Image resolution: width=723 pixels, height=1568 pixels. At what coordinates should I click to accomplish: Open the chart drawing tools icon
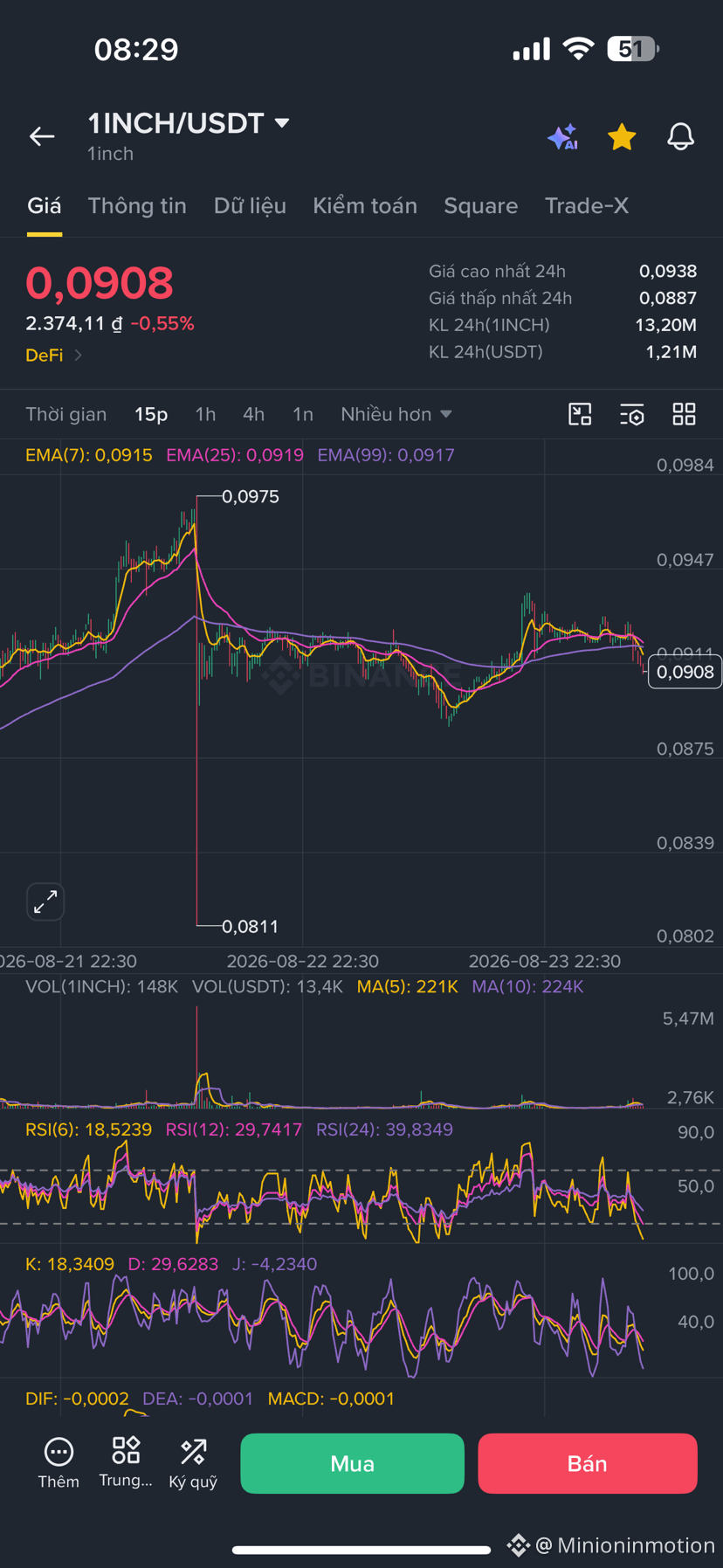[580, 414]
